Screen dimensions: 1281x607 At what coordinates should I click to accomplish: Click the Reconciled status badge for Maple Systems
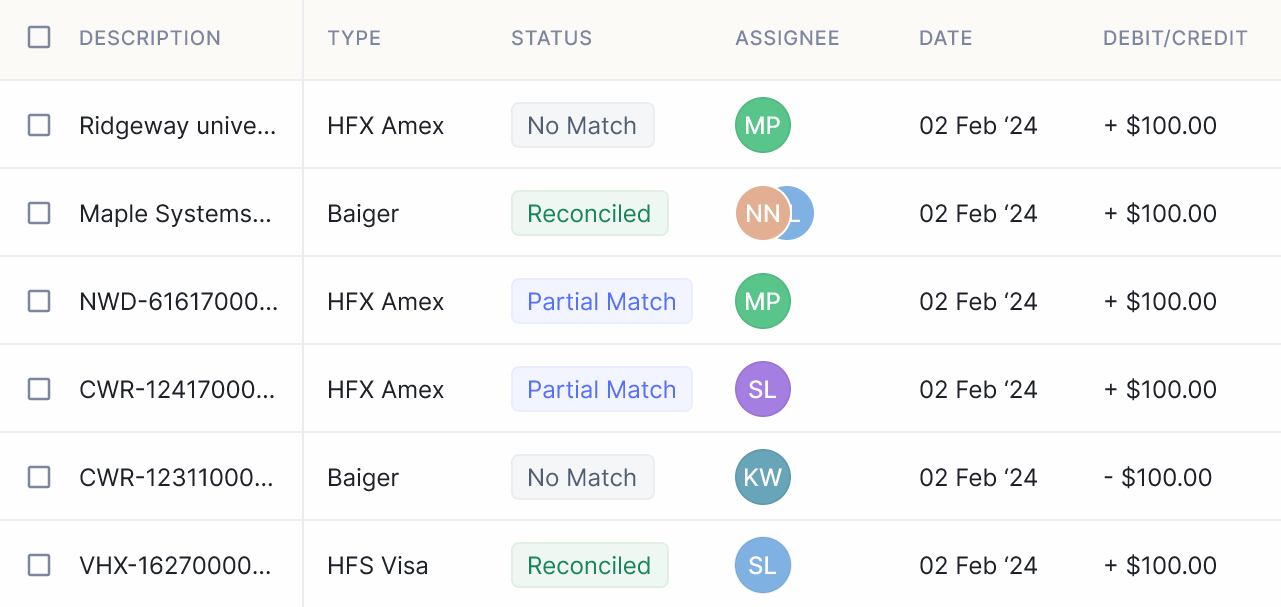tap(590, 213)
